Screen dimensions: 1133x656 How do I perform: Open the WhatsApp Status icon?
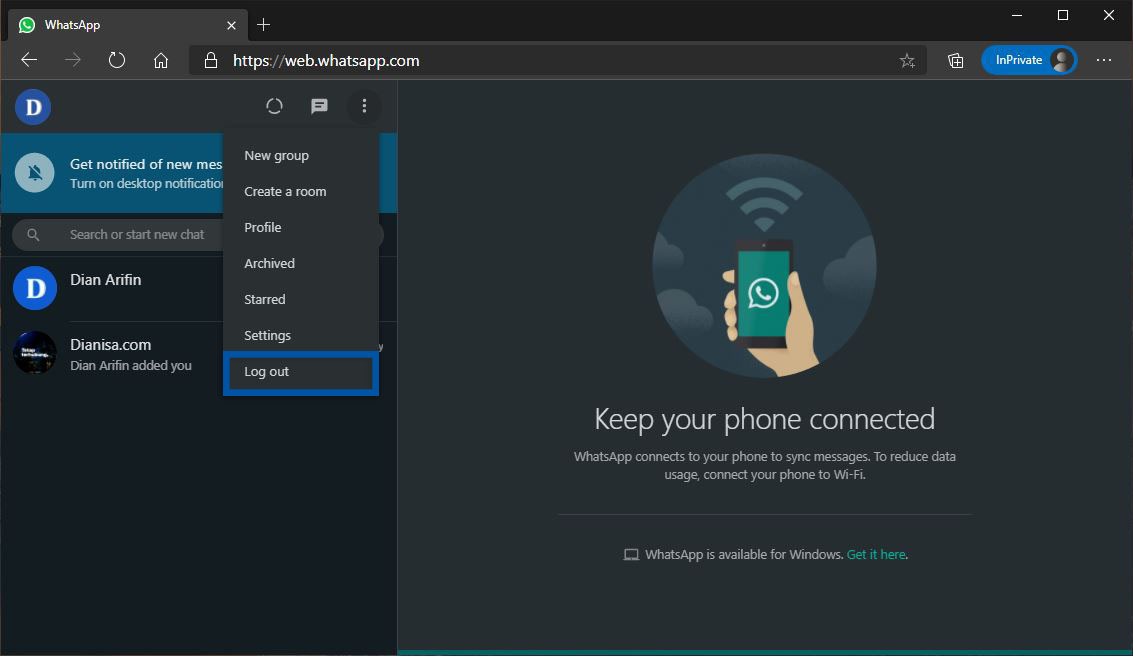[274, 106]
